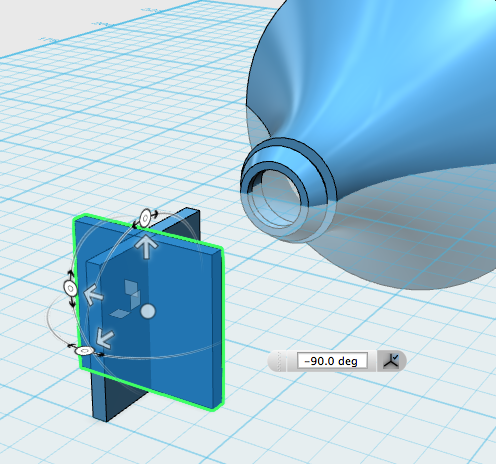Click the top rotation handle on manipulator
Viewport: 496px width, 464px height.
click(x=145, y=218)
